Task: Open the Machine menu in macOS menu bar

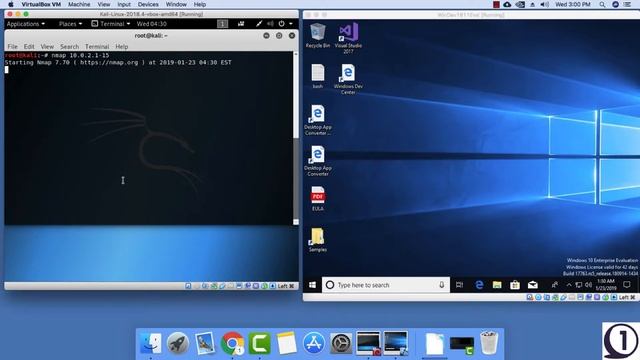Action: pyautogui.click(x=79, y=4)
